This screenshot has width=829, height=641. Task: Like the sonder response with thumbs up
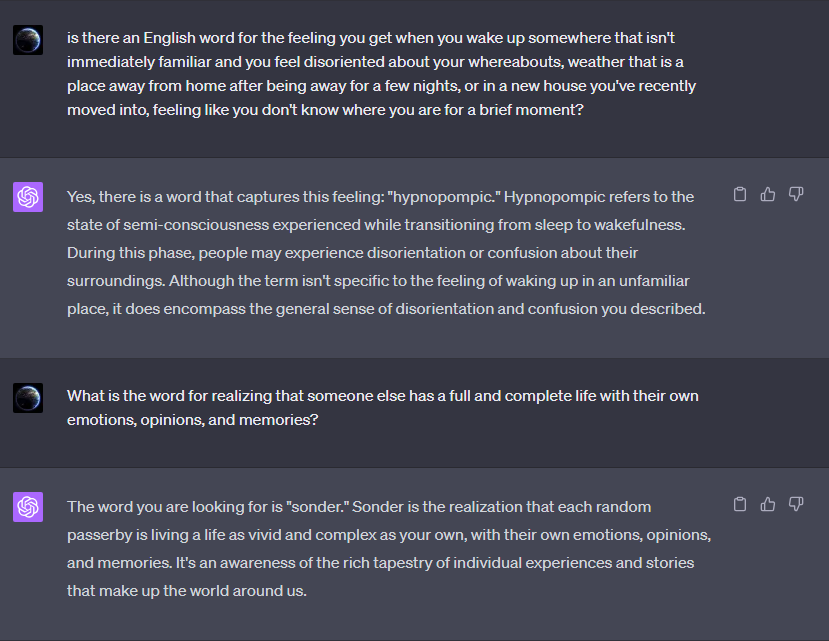[x=768, y=504]
